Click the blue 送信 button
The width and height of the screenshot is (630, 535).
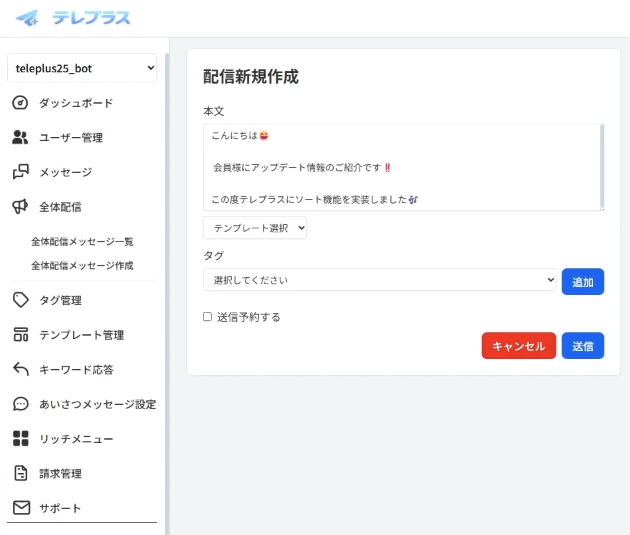pyautogui.click(x=583, y=345)
